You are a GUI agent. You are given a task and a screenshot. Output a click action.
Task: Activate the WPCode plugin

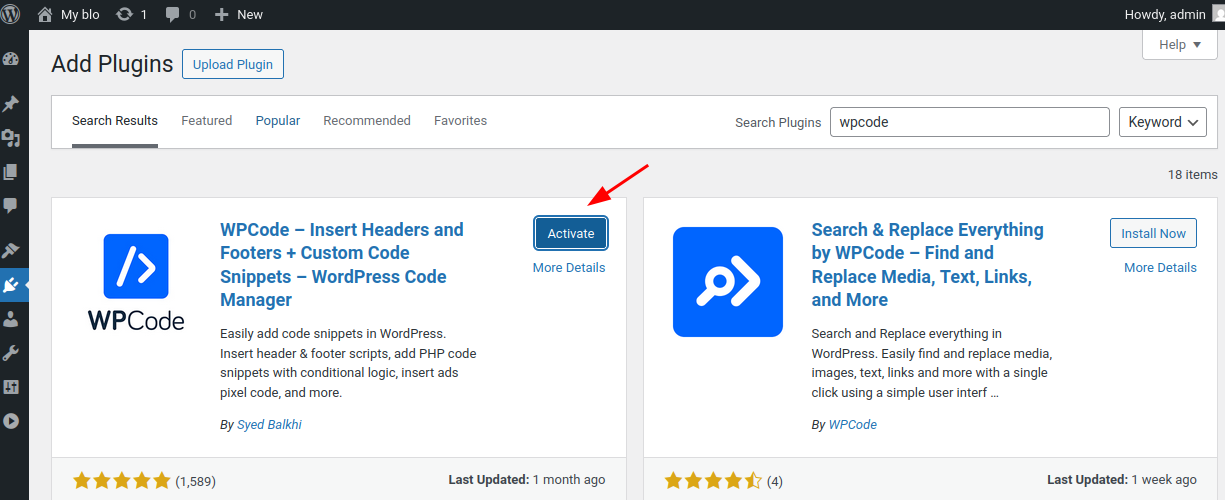click(x=571, y=233)
